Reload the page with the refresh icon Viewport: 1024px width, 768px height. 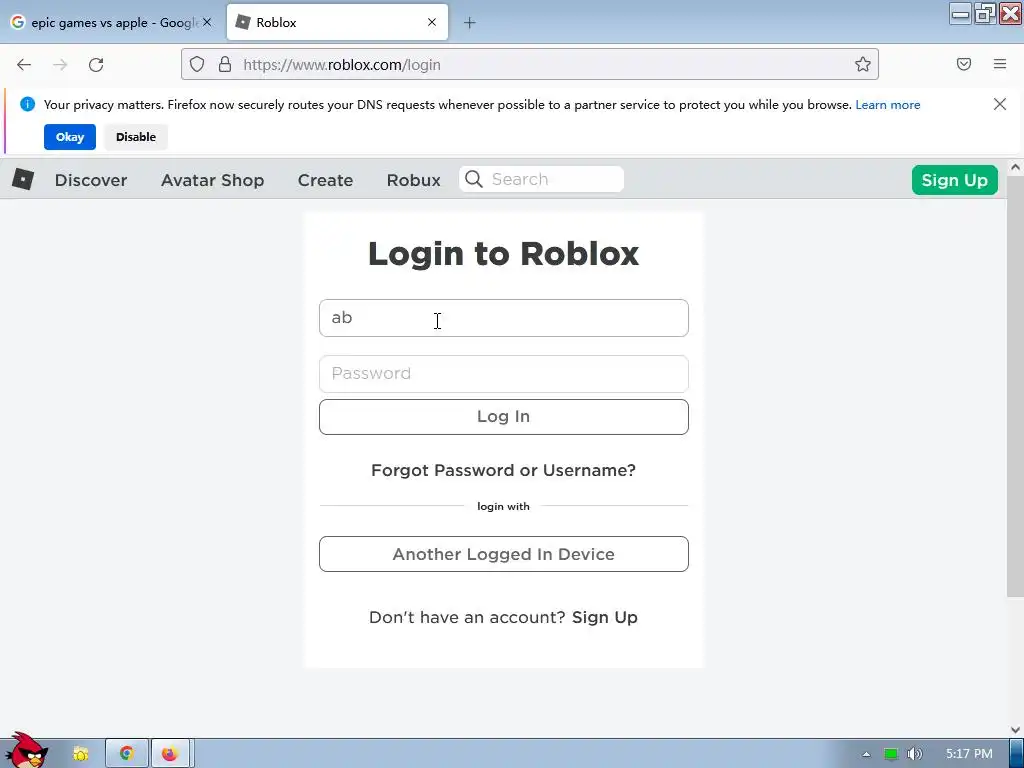tap(96, 65)
